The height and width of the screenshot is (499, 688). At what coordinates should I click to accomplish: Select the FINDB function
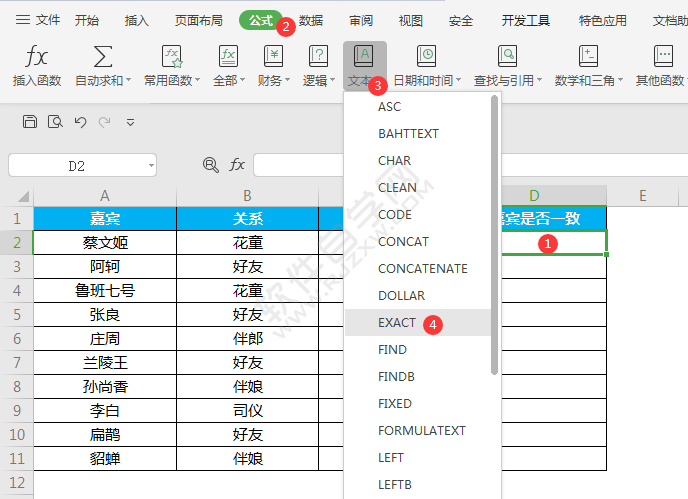[418, 377]
